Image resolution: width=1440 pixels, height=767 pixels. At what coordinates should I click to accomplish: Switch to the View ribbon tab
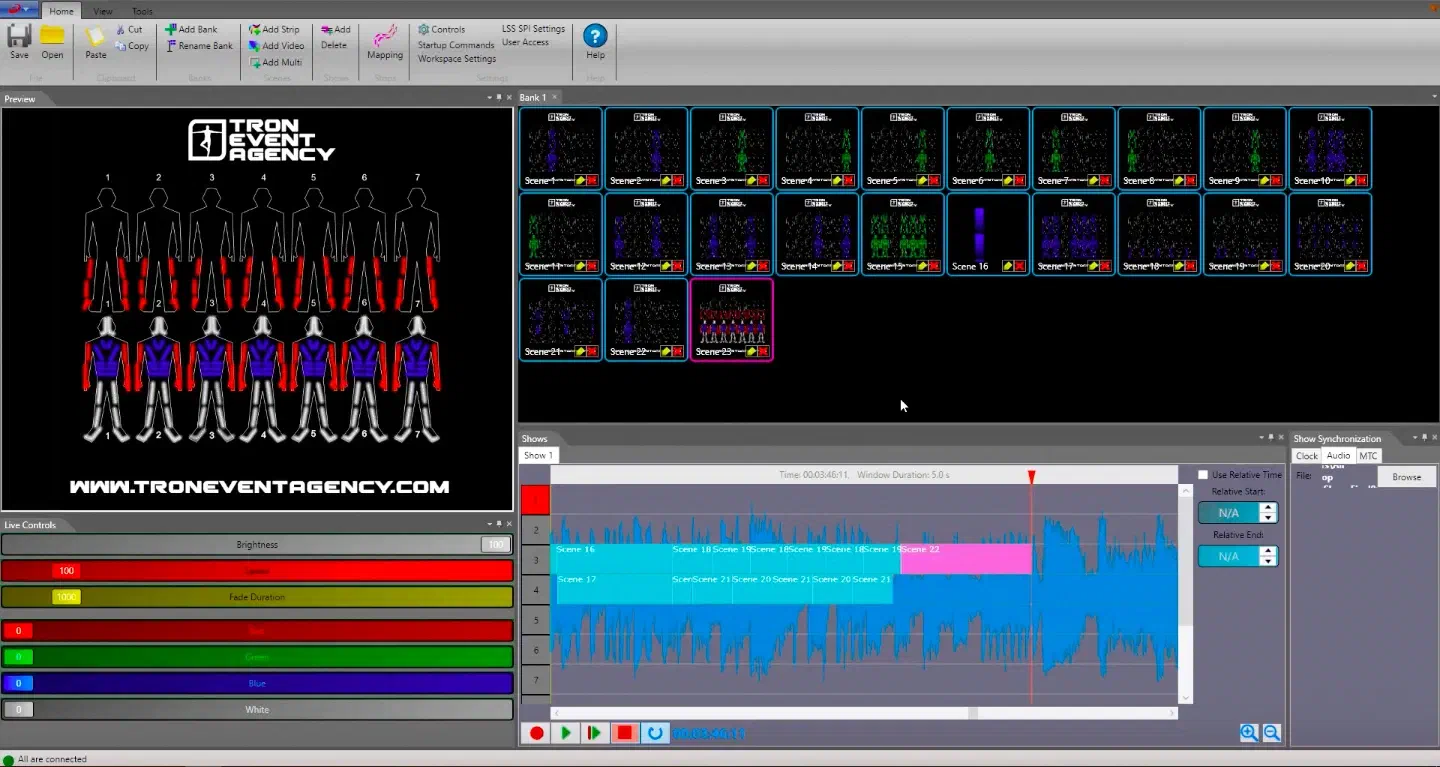click(102, 11)
